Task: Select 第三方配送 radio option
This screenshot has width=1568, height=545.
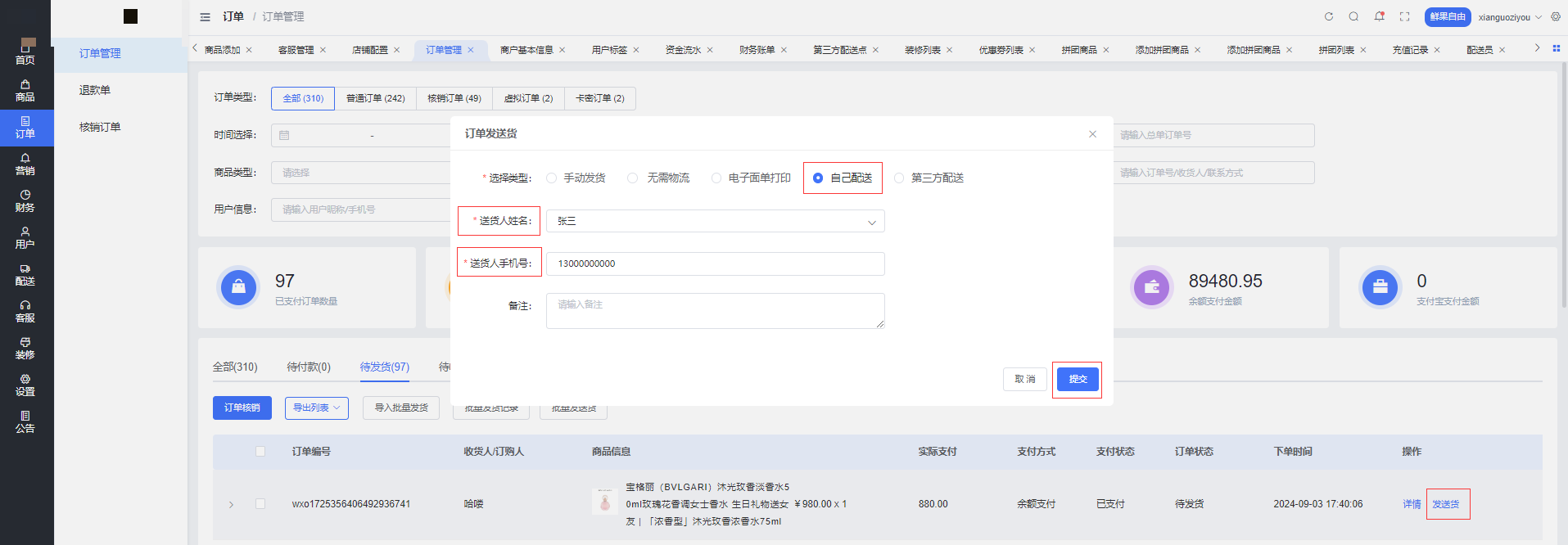Action: point(929,178)
